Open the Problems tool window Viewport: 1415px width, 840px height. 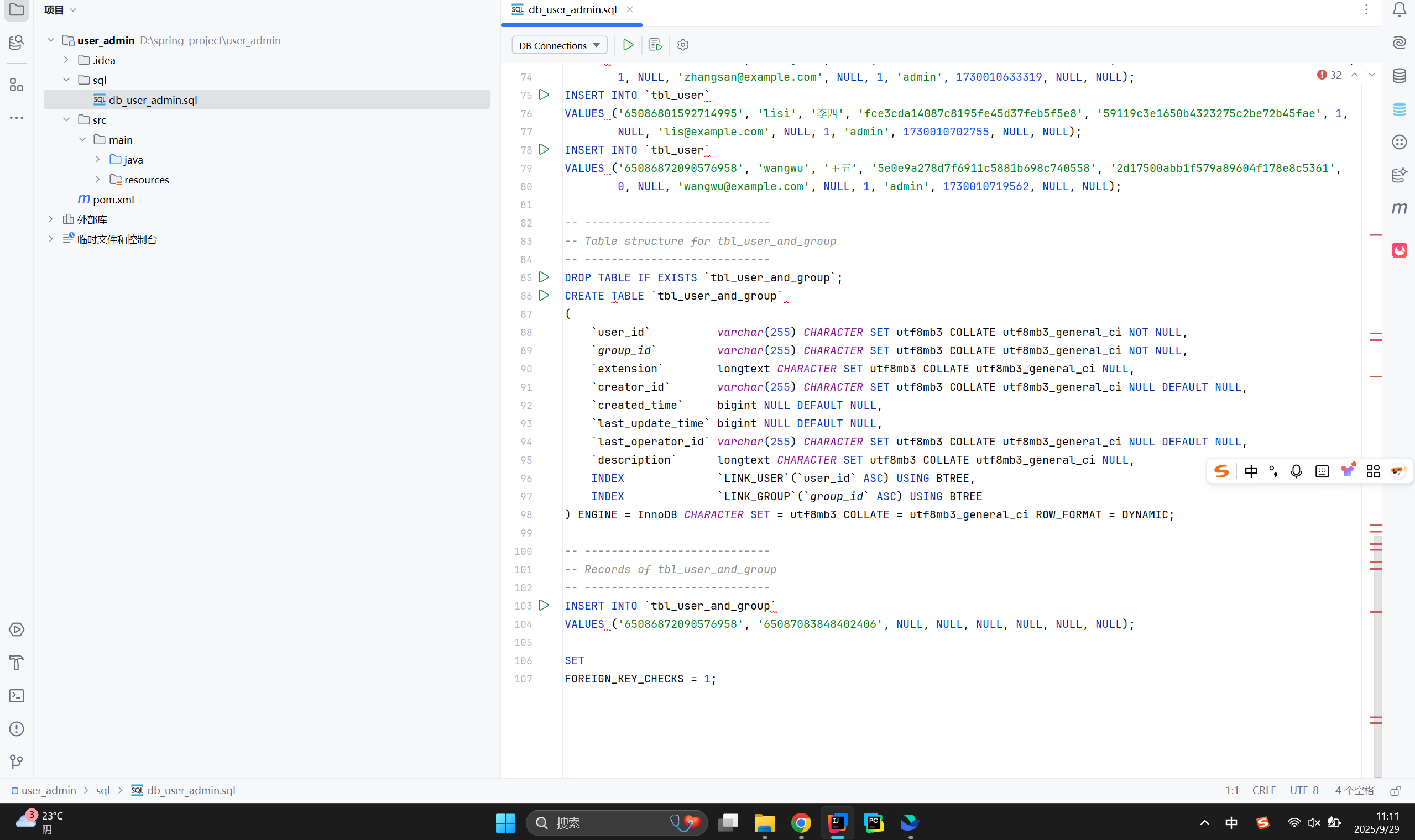pyautogui.click(x=17, y=729)
